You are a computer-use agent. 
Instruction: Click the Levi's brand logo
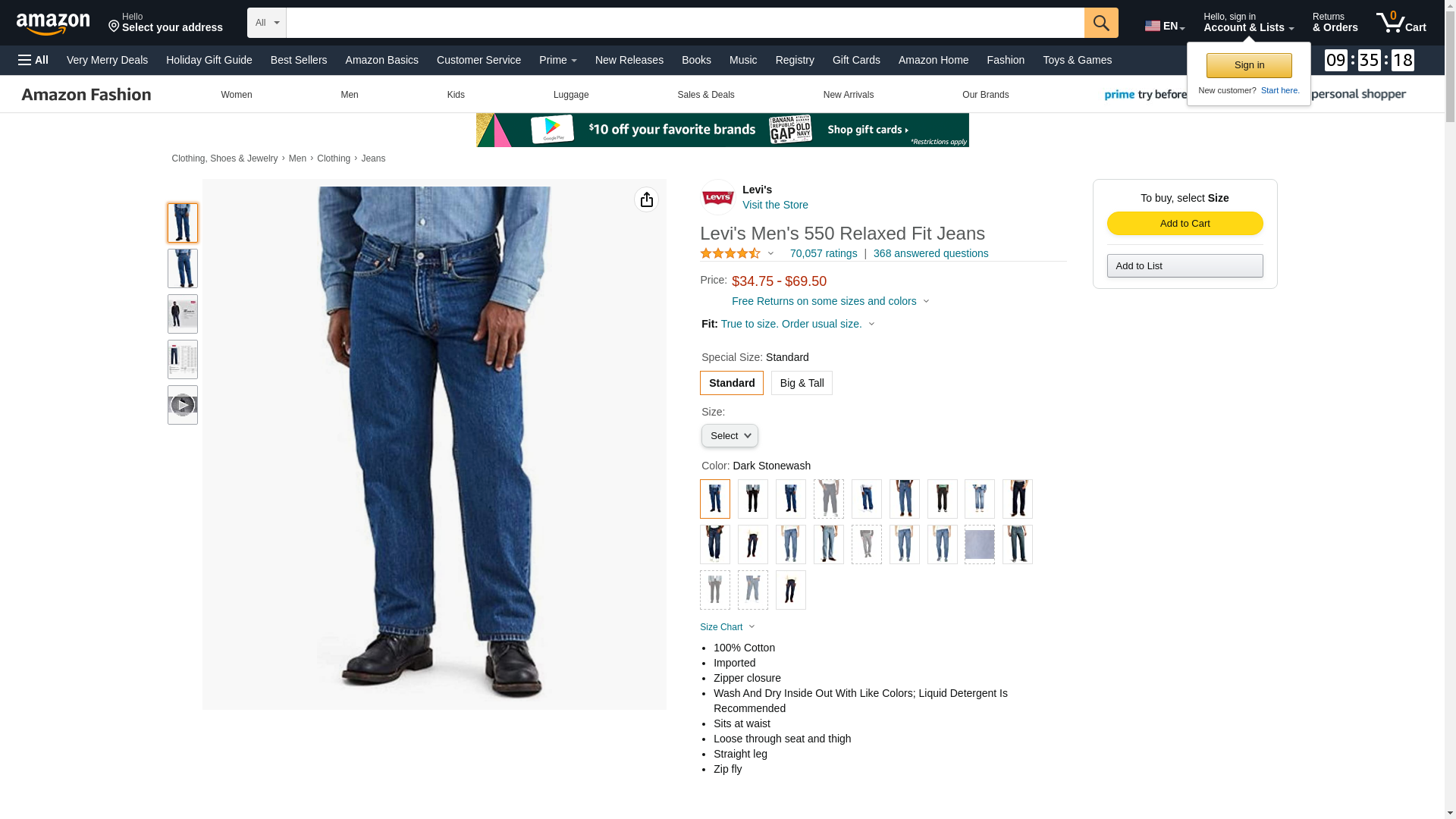(x=717, y=197)
